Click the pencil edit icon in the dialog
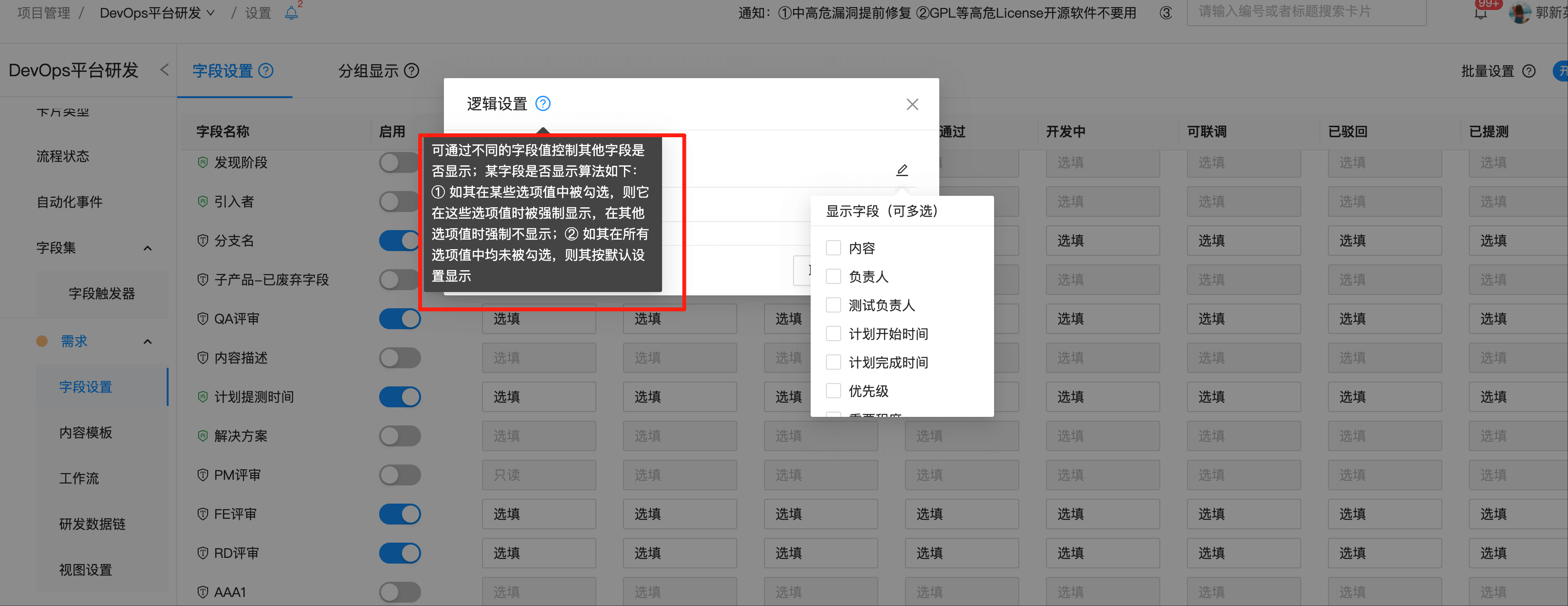 tap(902, 169)
